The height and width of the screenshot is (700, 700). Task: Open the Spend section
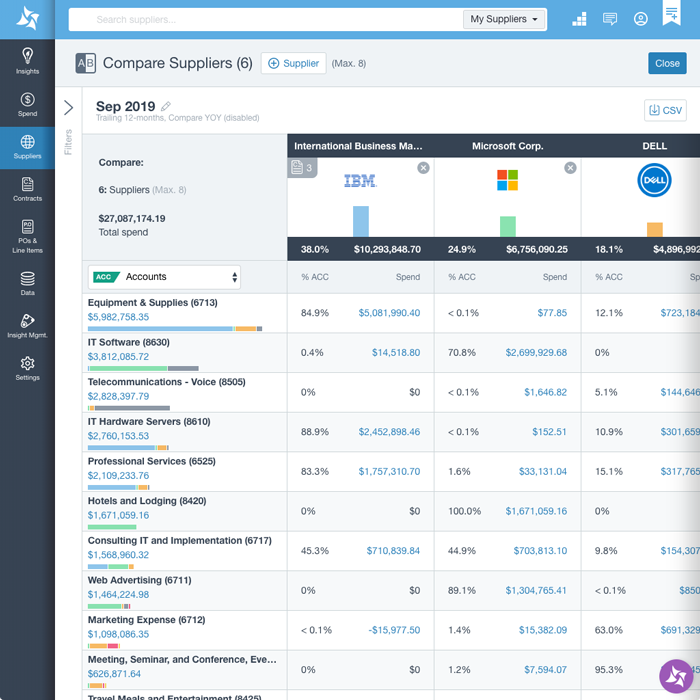point(27,104)
